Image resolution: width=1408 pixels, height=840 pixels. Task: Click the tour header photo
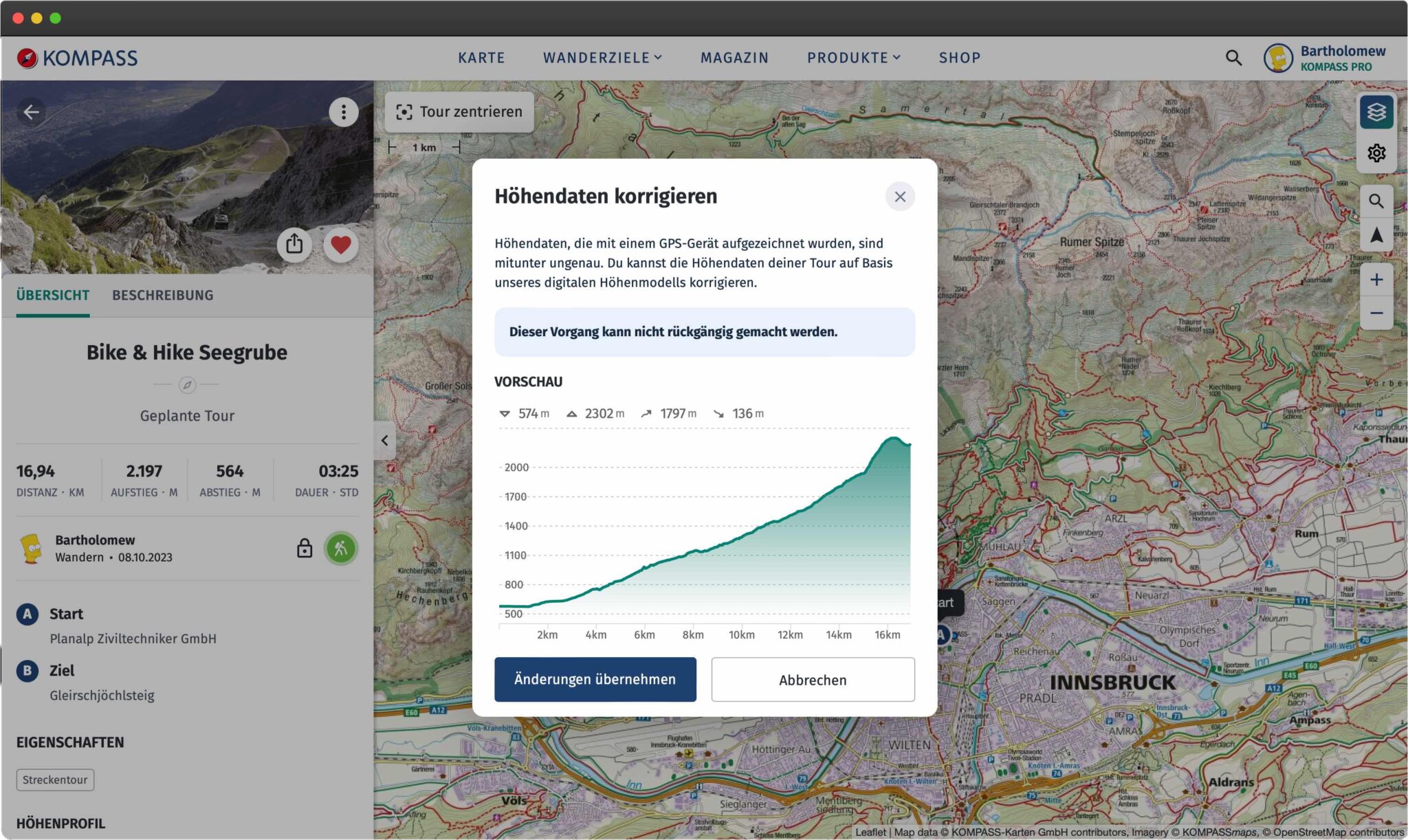tap(187, 177)
